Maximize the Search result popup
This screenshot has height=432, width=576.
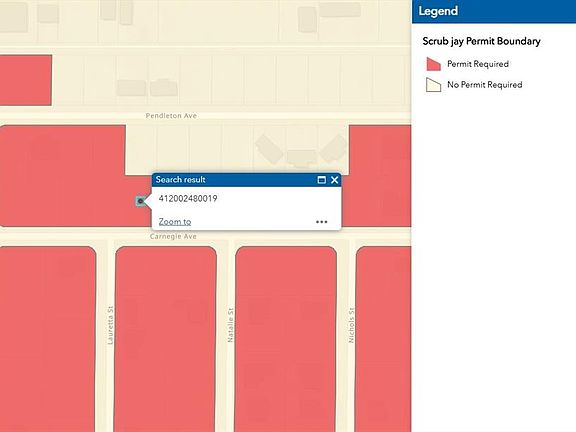(321, 180)
